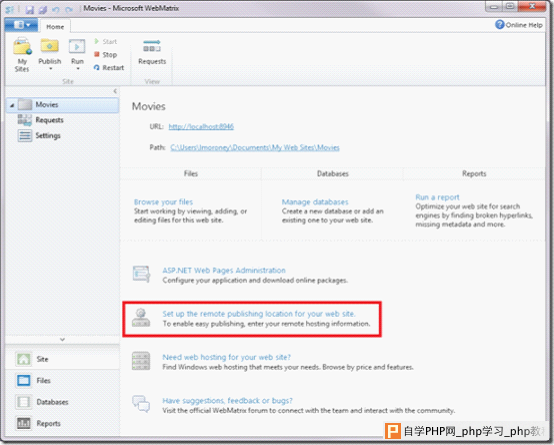Click the Files column heading

pyautogui.click(x=191, y=174)
